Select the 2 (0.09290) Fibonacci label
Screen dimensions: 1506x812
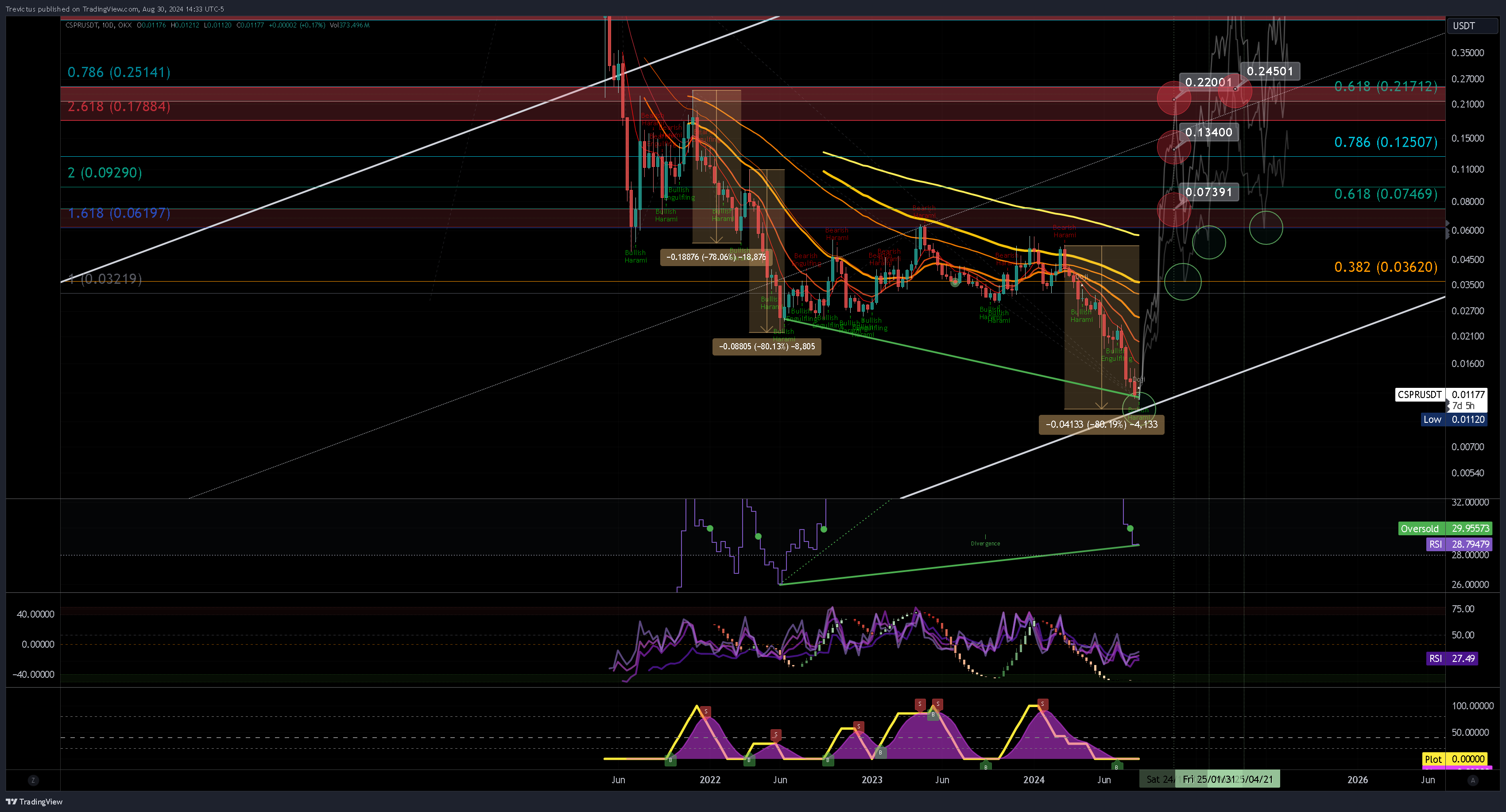click(x=105, y=173)
